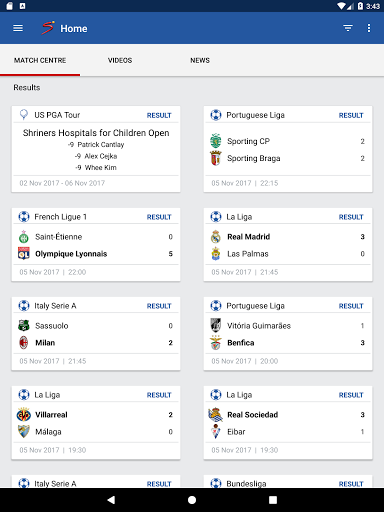Tap the Sporting CP club crest
The height and width of the screenshot is (512, 384).
pyautogui.click(x=216, y=141)
